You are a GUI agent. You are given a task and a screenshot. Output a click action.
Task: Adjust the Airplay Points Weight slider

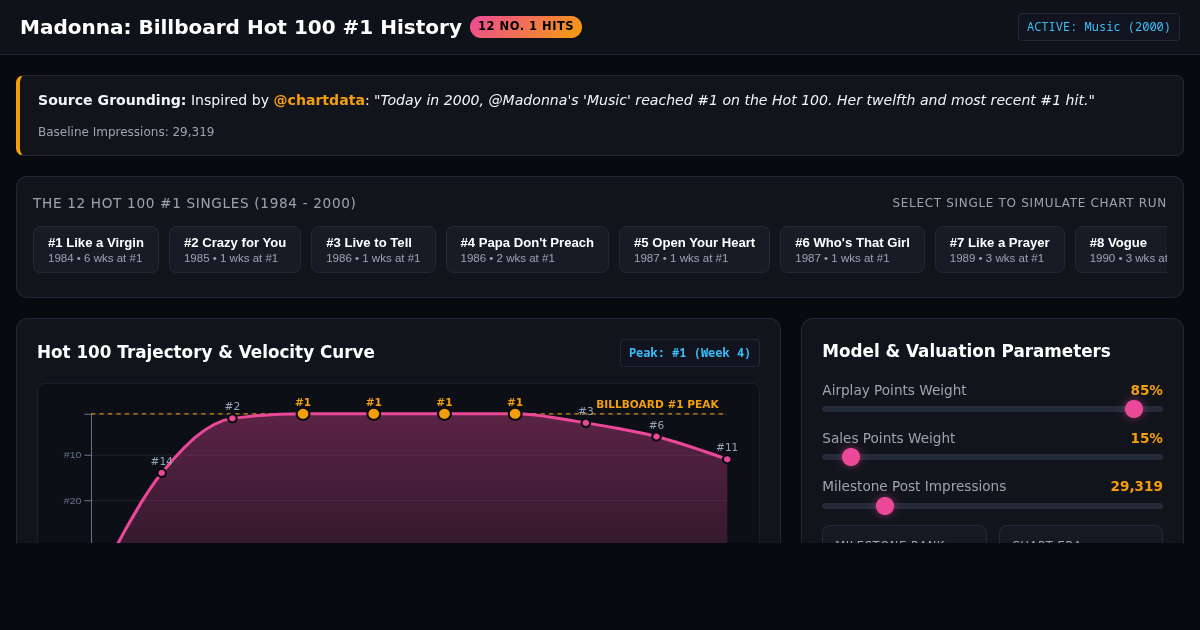click(x=992, y=409)
